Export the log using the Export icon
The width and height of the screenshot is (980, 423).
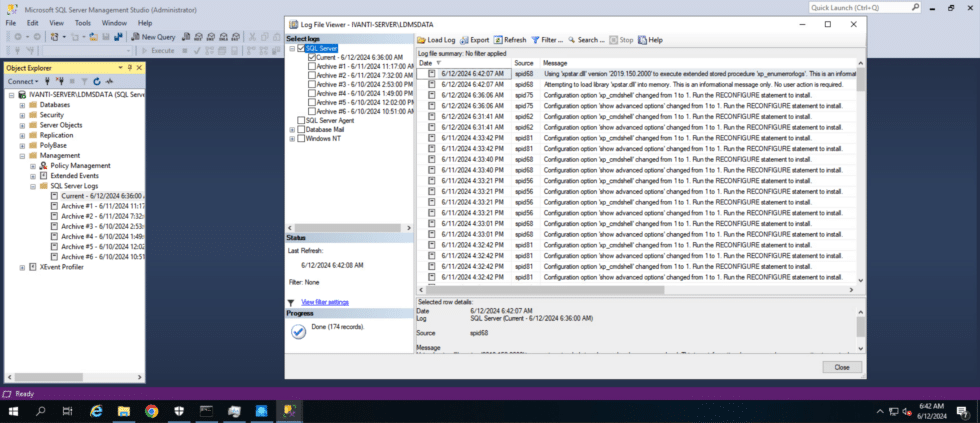click(x=474, y=40)
